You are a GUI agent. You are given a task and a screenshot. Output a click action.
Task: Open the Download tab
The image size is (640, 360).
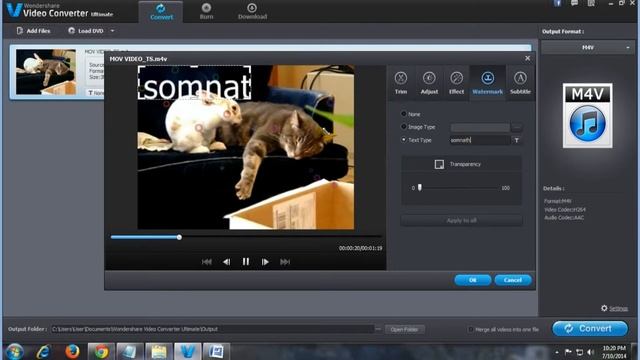(x=252, y=11)
